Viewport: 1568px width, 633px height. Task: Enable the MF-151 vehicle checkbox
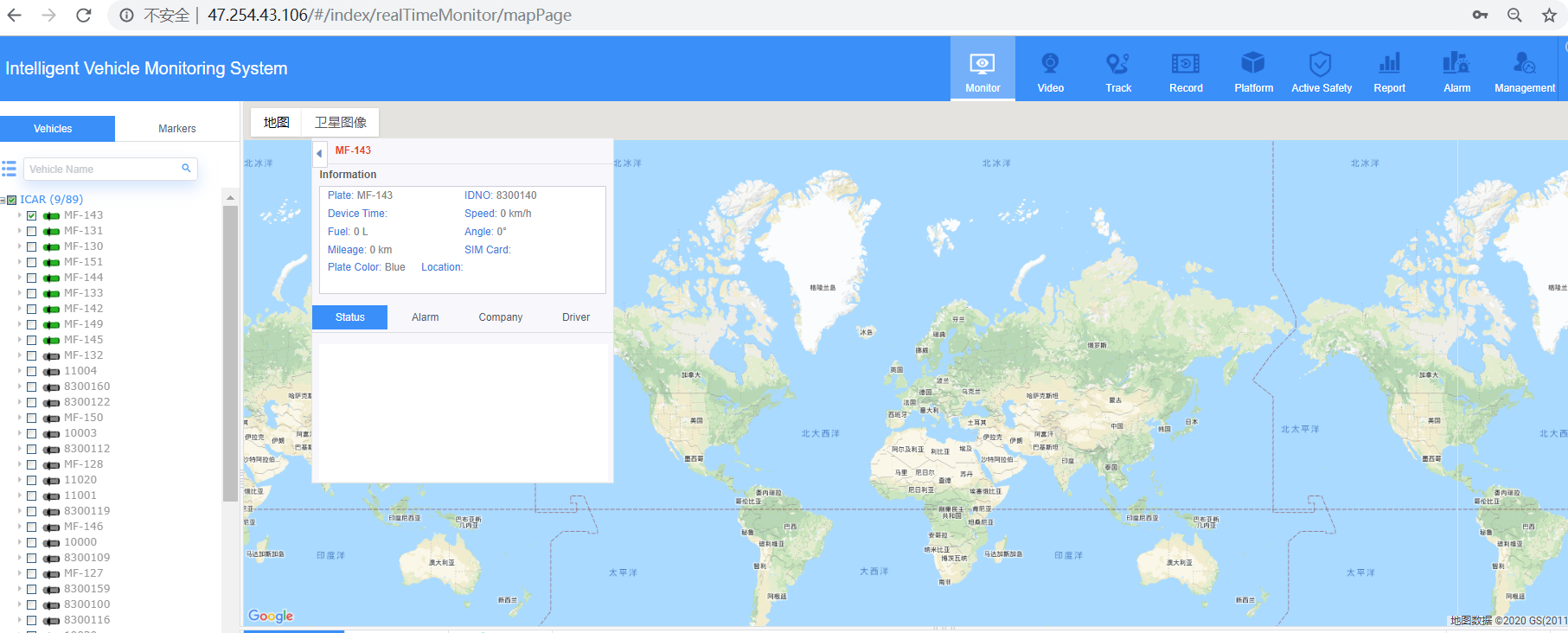point(32,262)
